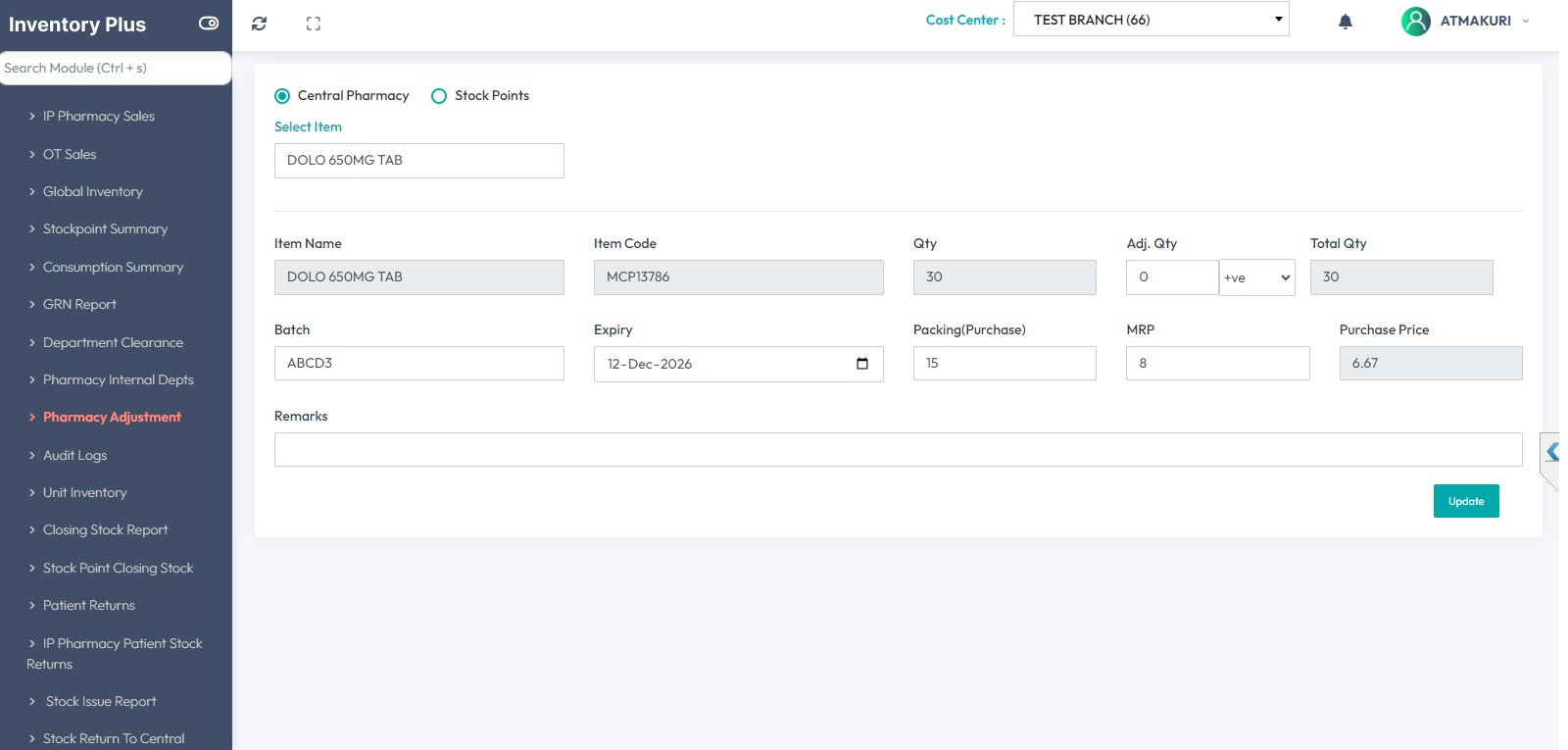Open Pharmacy Internal Depts menu item
Screen dimensions: 1568x750
[118, 379]
